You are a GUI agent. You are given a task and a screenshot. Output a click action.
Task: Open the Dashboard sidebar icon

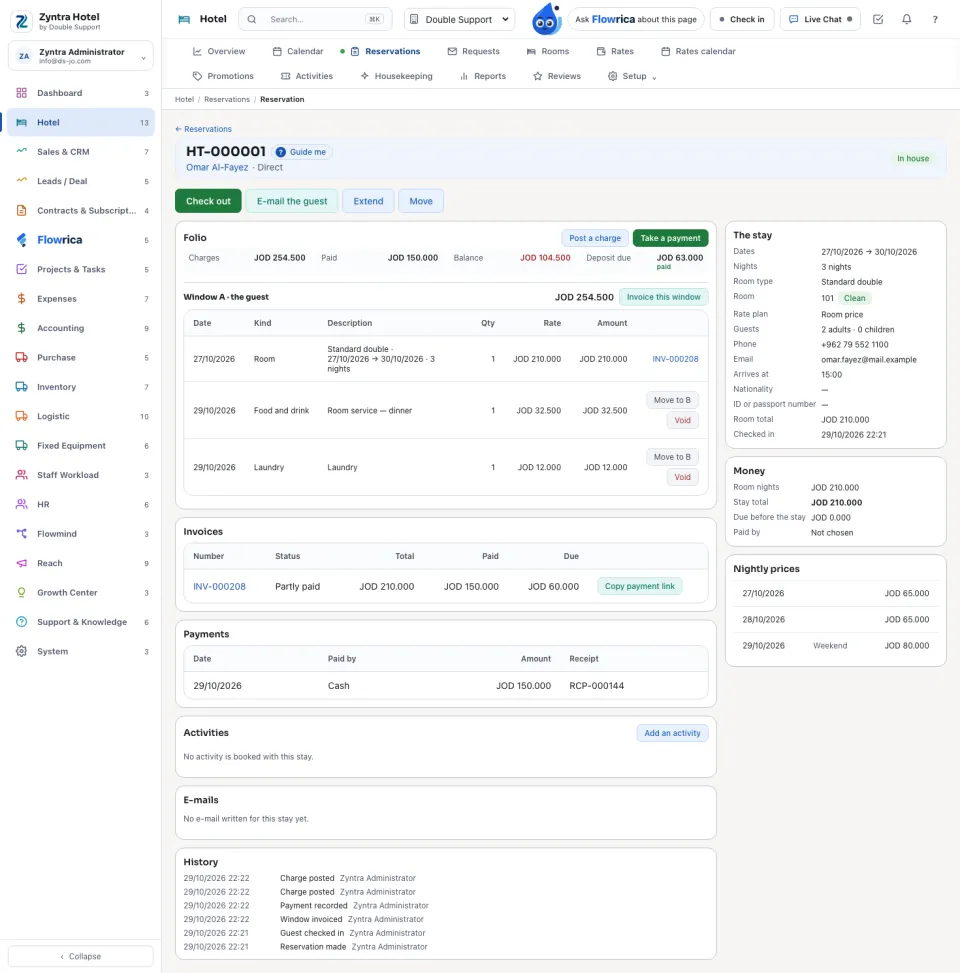click(x=22, y=93)
